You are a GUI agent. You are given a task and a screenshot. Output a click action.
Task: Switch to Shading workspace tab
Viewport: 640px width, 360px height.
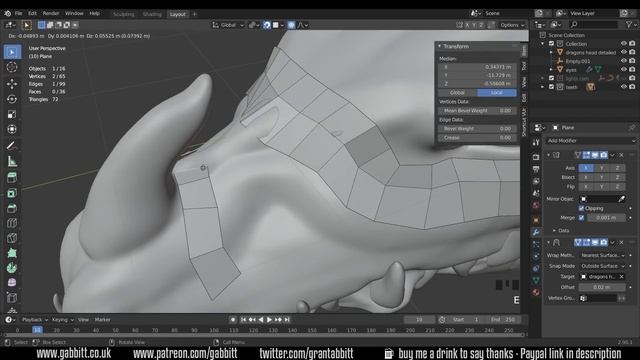152,14
